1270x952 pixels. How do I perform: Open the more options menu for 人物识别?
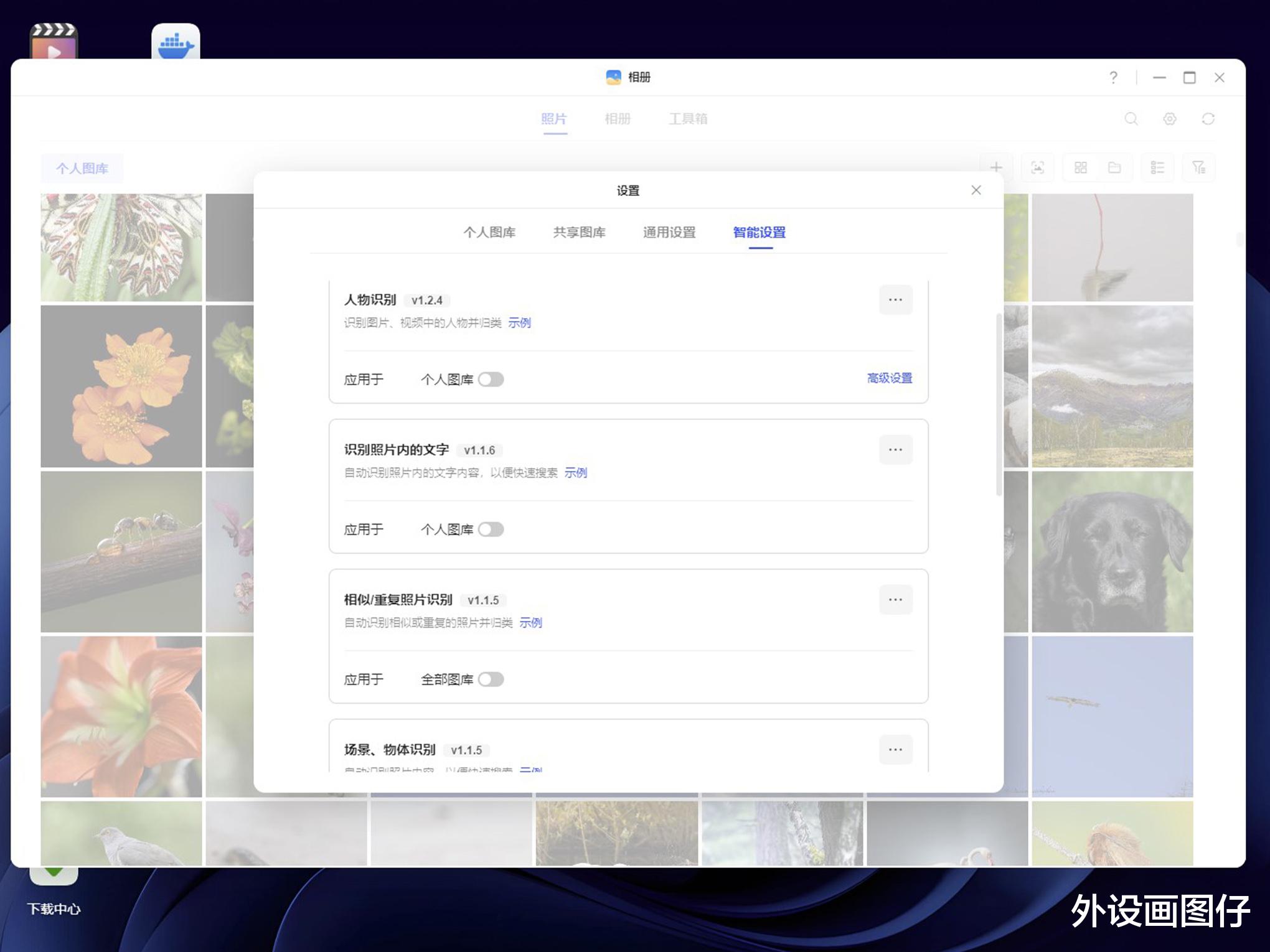click(x=895, y=300)
